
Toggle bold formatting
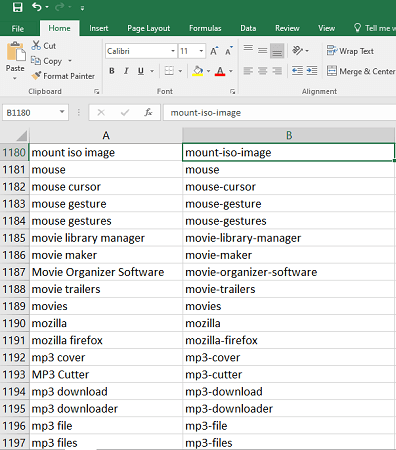pyautogui.click(x=112, y=71)
